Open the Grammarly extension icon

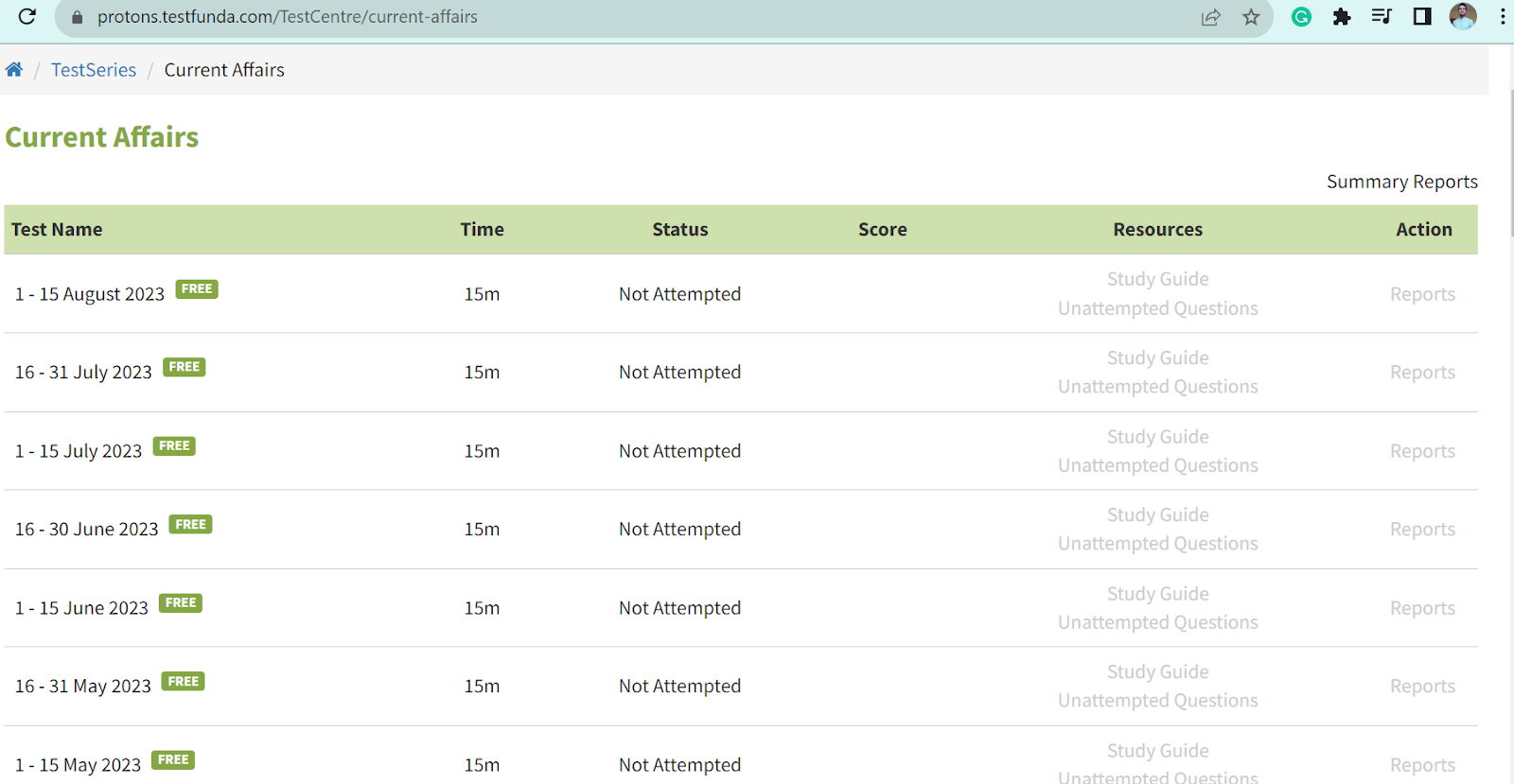point(1301,17)
